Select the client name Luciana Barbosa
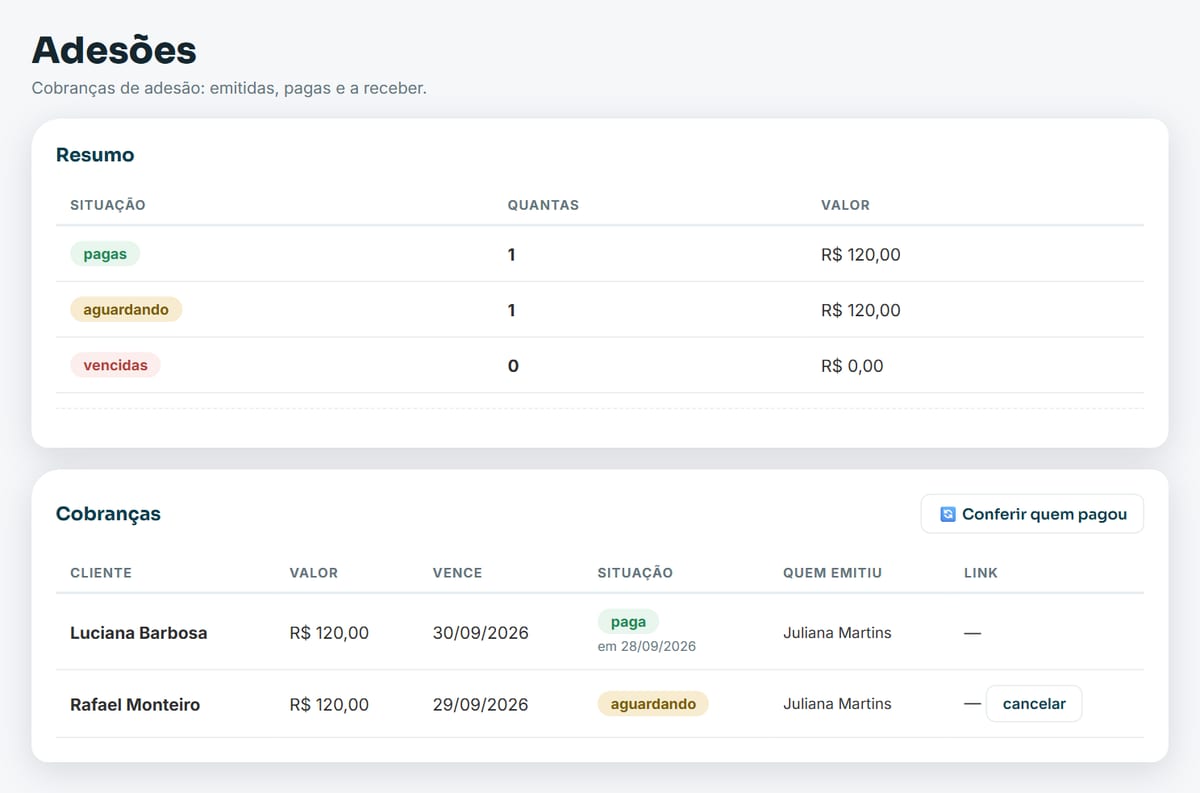 tap(139, 633)
